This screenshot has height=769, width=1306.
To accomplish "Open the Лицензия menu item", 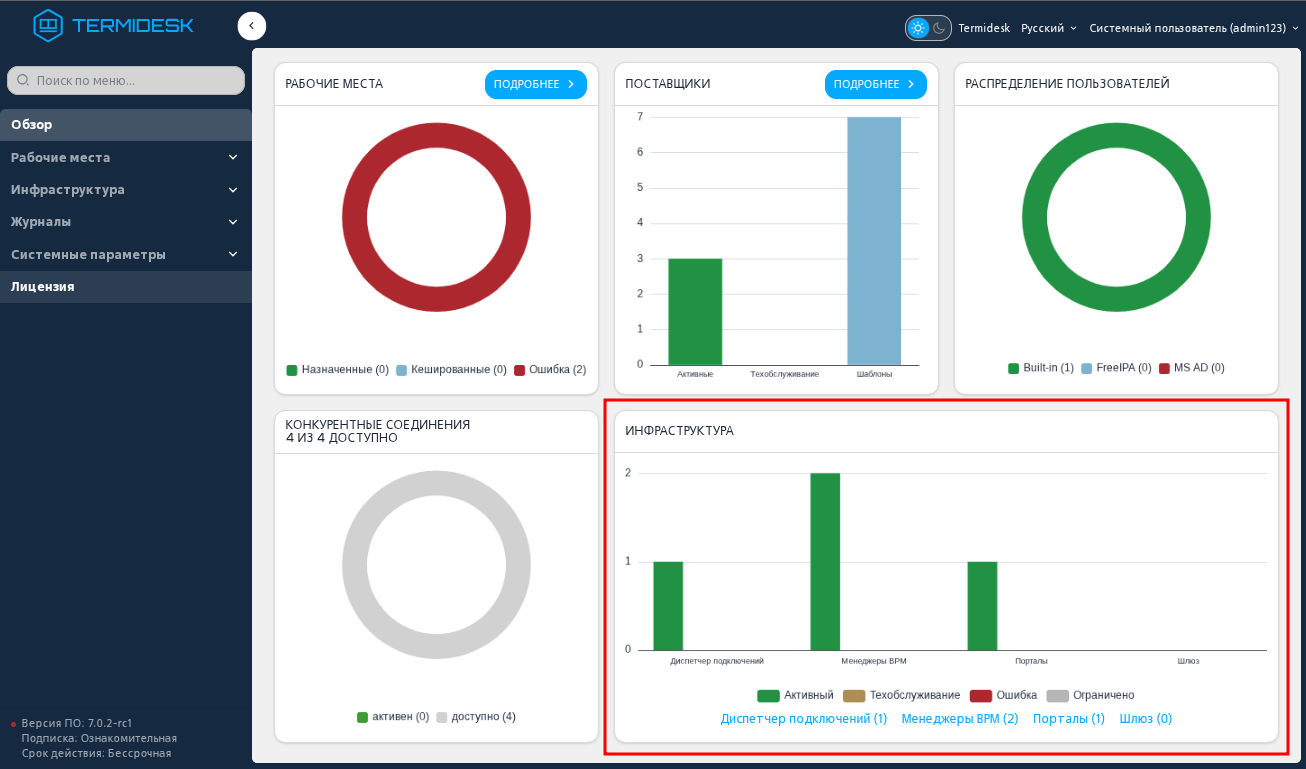I will pyautogui.click(x=126, y=287).
